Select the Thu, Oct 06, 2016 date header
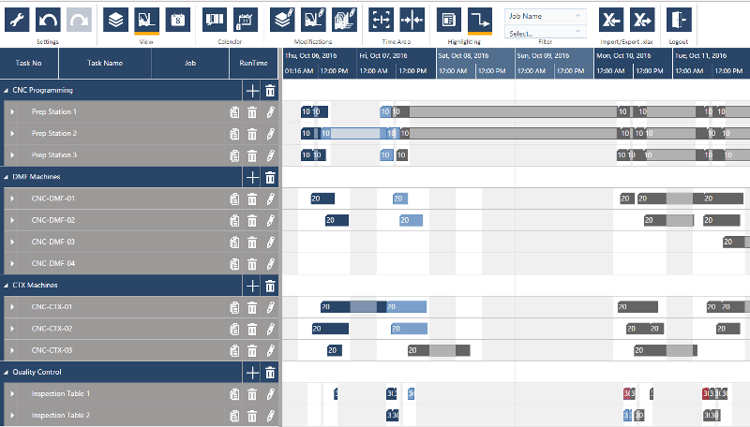Viewport: 750px width, 427px height. [311, 55]
